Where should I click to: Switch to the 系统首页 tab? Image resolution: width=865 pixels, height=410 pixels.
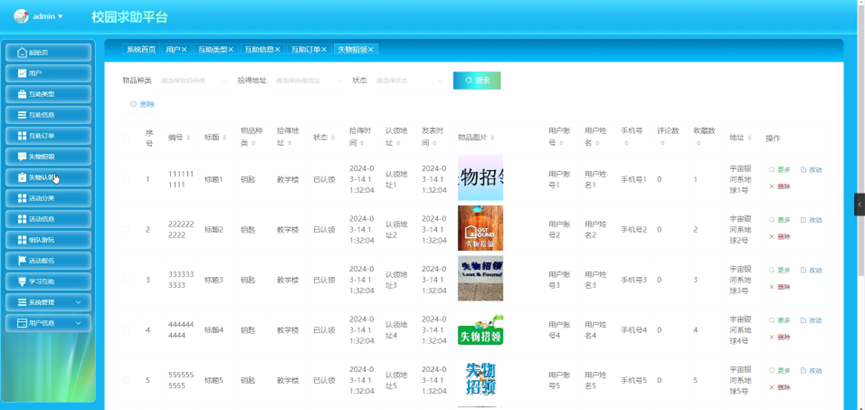141,50
